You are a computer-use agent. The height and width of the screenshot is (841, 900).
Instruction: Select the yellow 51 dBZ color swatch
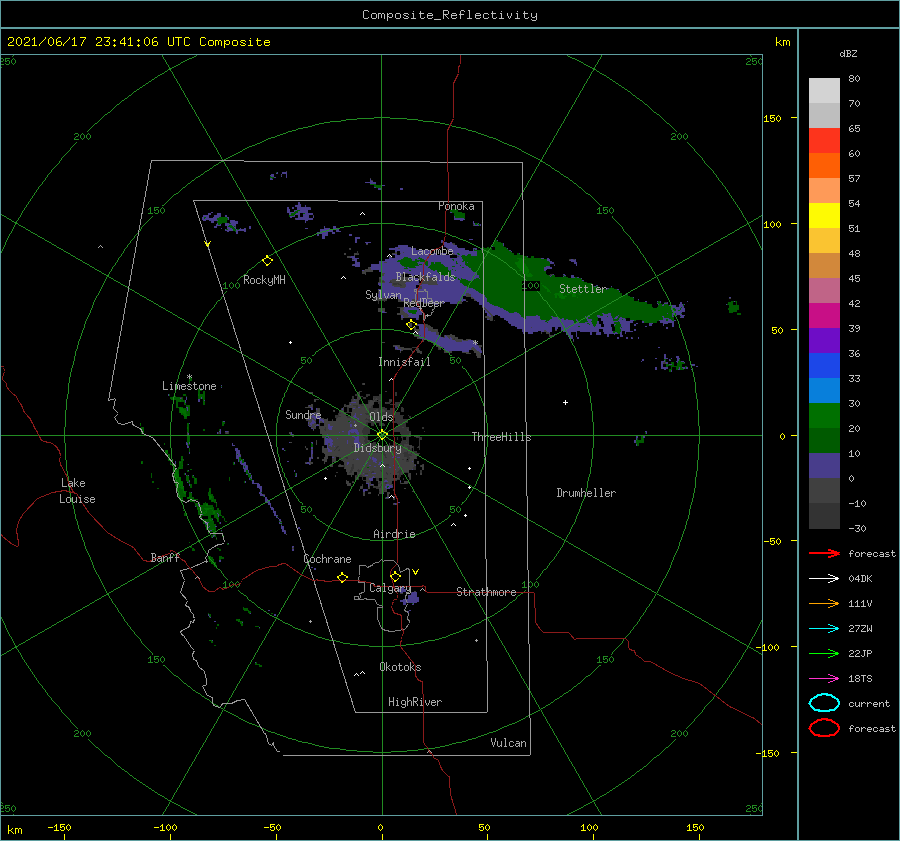tap(824, 215)
